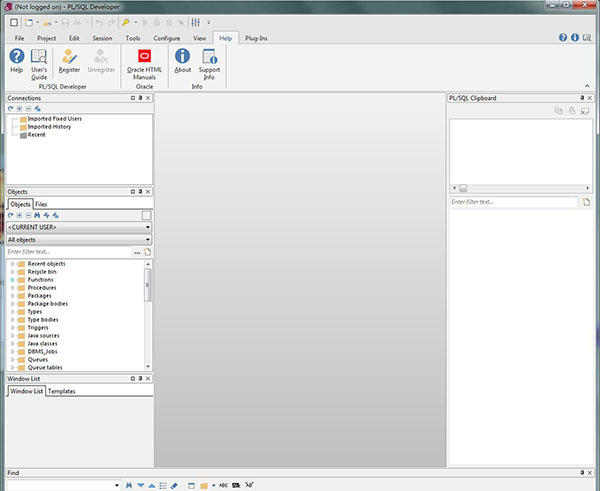The width and height of the screenshot is (600, 491).
Task: Click the Connections expand-all plus icon
Action: 19,109
